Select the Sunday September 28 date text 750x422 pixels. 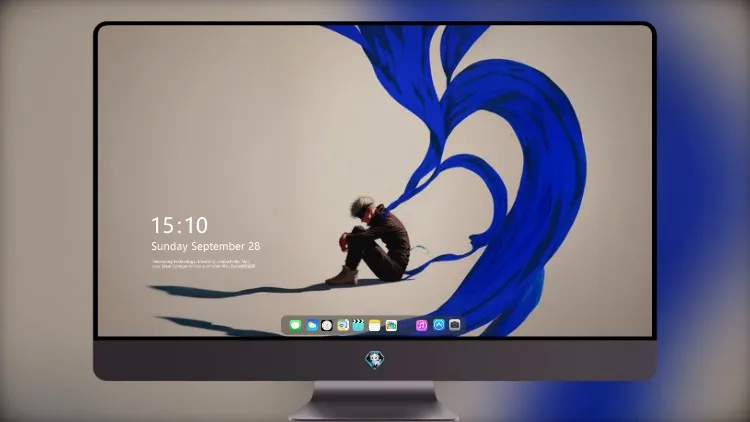coord(206,246)
